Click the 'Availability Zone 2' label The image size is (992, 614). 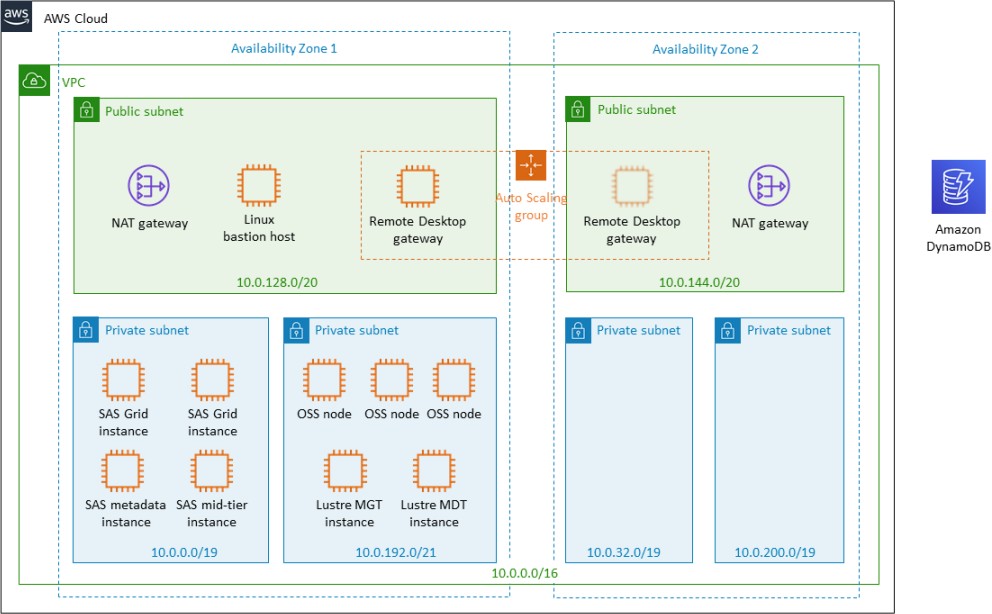pyautogui.click(x=705, y=49)
